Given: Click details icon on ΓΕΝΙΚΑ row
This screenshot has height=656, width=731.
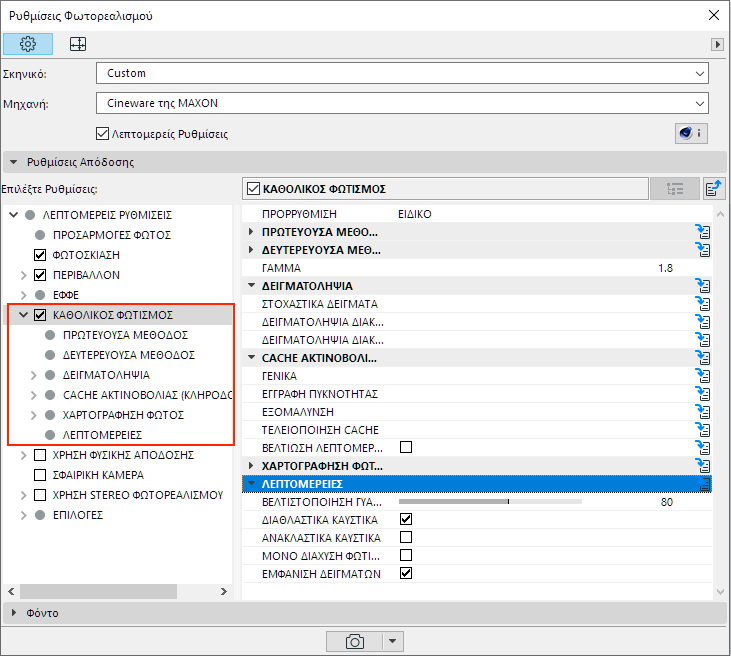Looking at the screenshot, I should [703, 376].
